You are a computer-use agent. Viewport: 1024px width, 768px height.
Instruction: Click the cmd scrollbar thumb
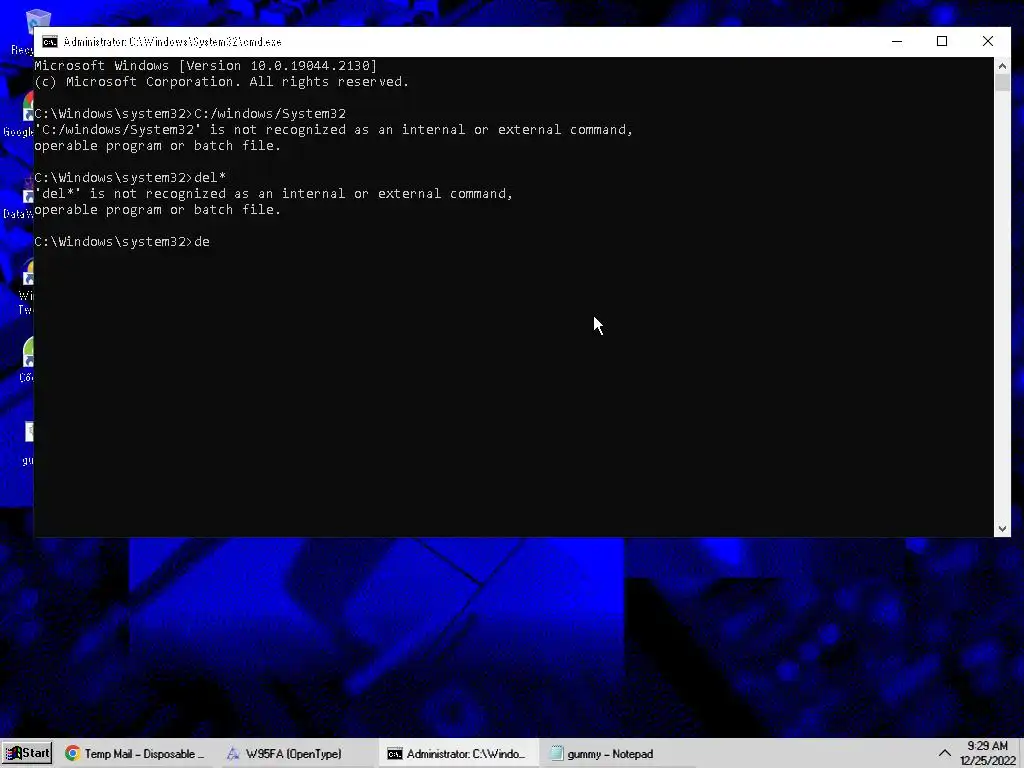1002,82
